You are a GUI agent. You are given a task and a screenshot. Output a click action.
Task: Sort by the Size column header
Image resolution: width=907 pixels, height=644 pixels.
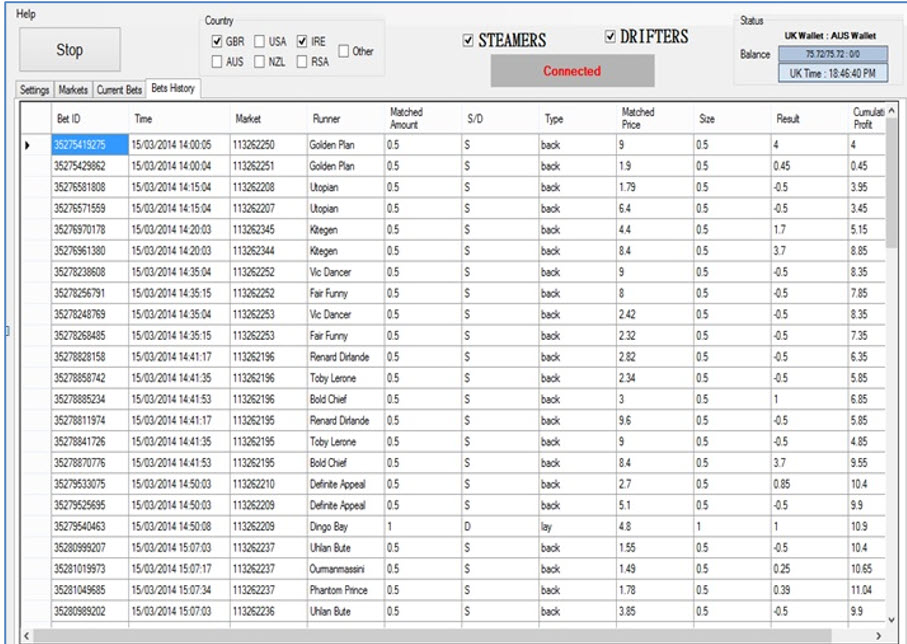732,119
